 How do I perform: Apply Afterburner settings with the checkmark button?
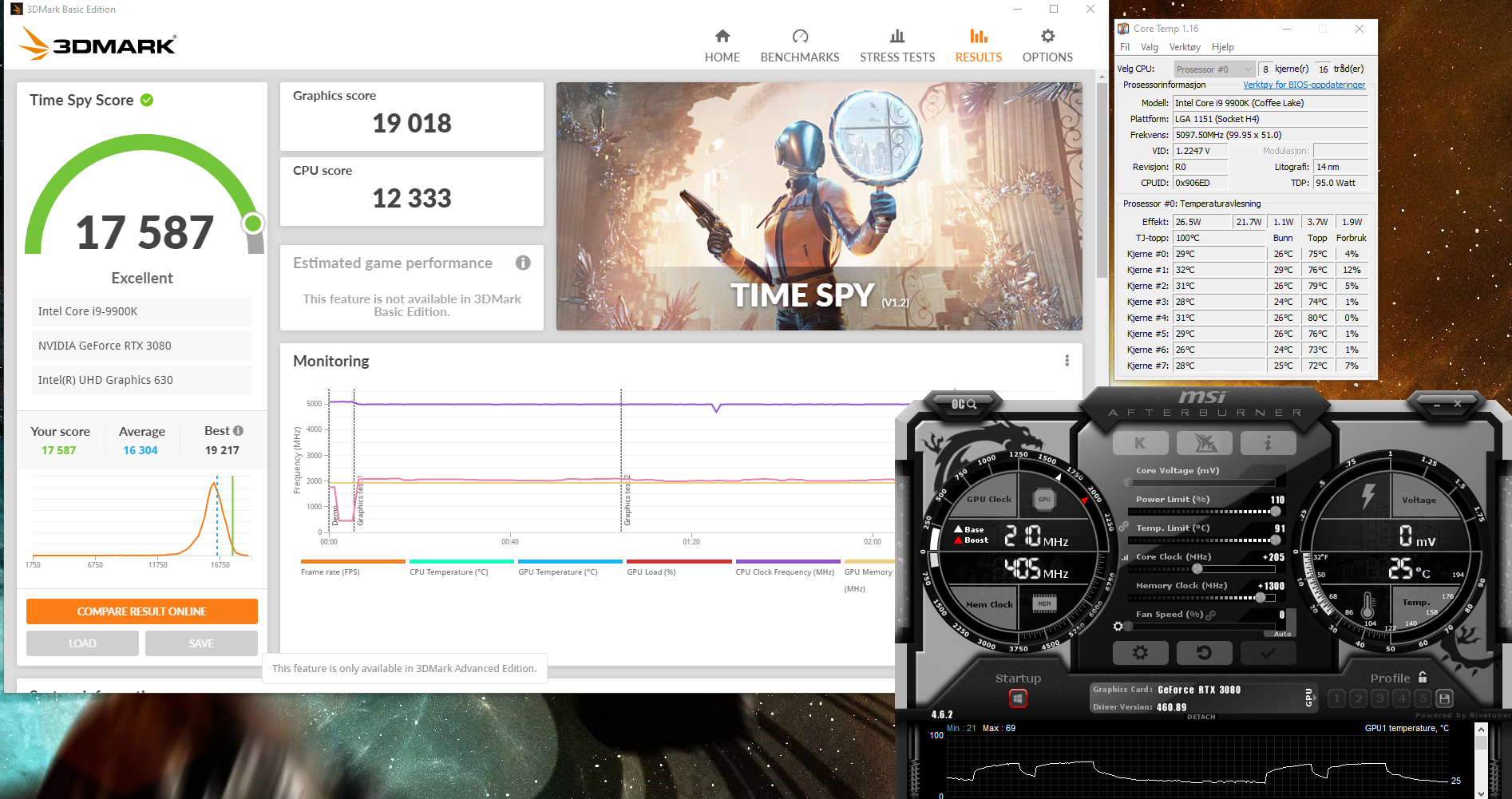click(1268, 653)
